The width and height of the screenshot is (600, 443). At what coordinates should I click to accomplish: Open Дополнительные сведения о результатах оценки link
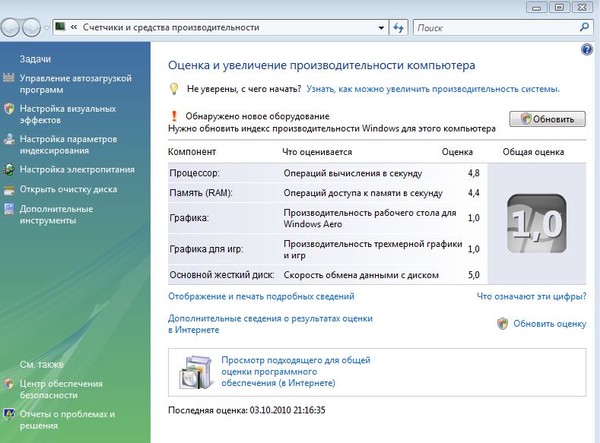coord(270,324)
